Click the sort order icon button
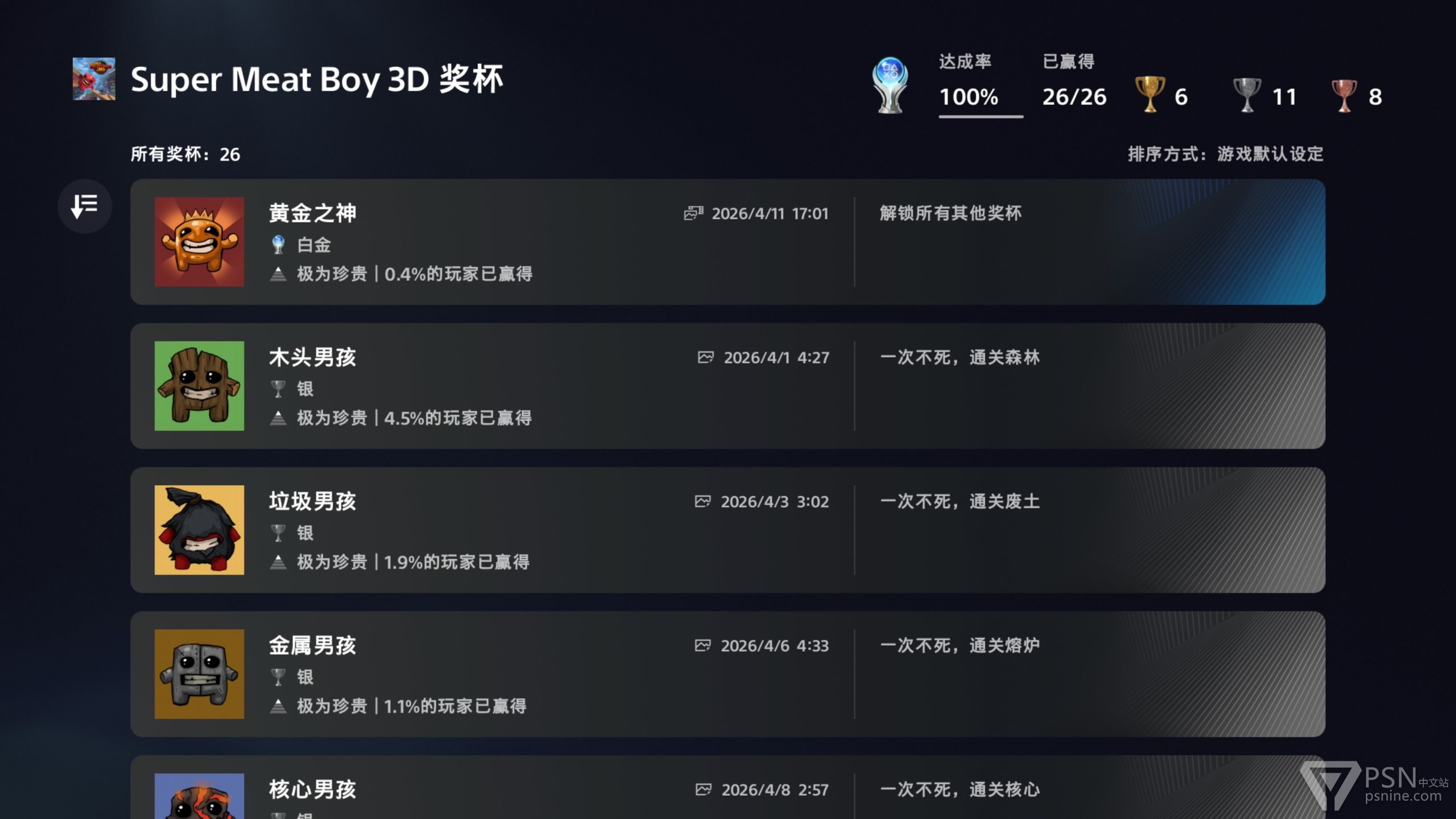This screenshot has height=819, width=1456. (84, 206)
